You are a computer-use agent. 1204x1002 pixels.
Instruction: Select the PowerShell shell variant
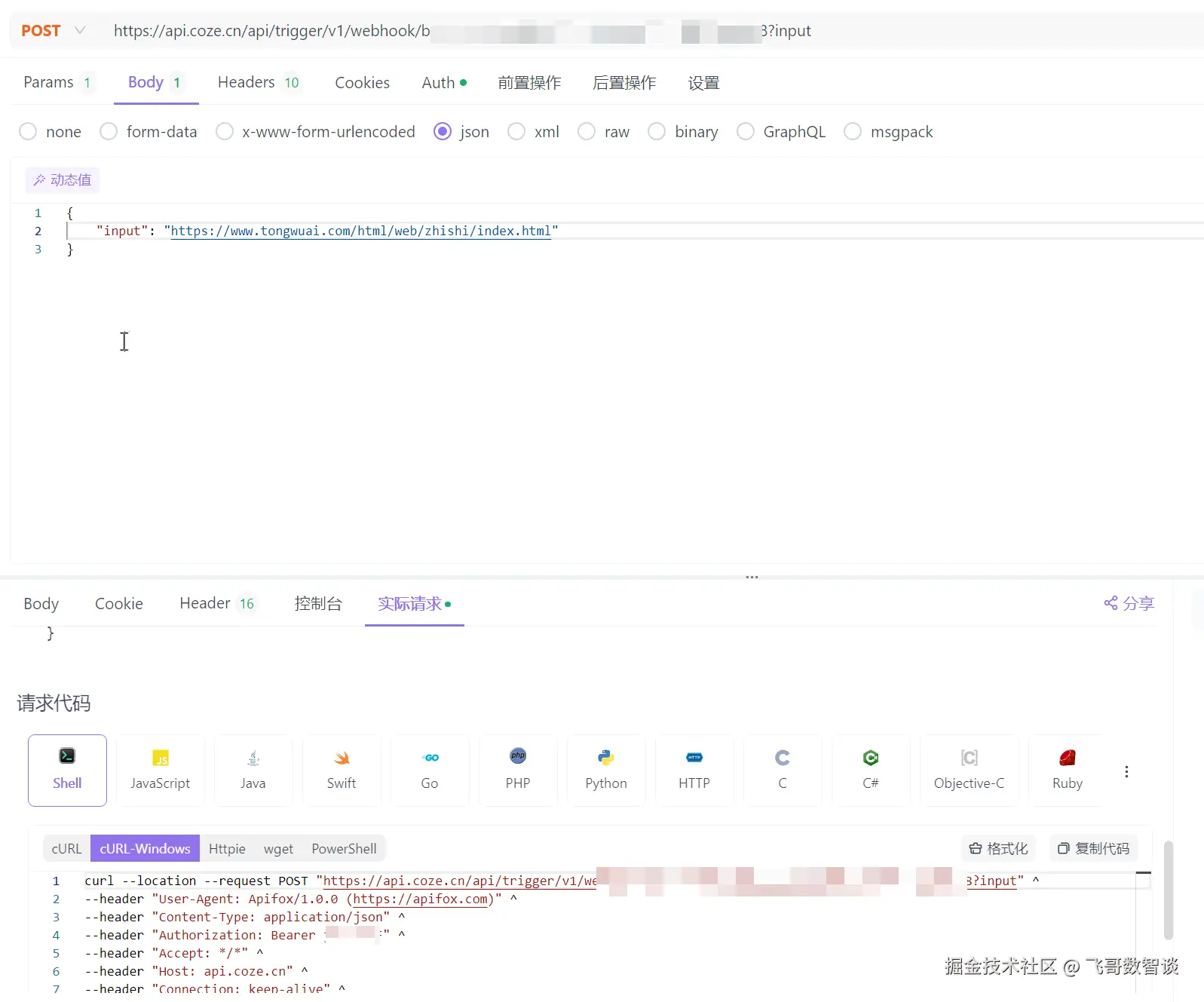click(x=344, y=849)
